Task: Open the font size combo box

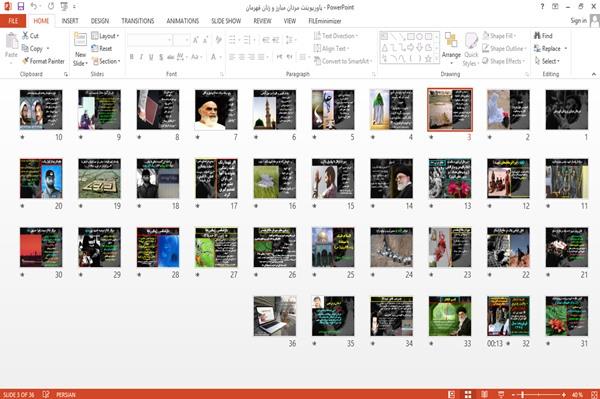Action: [181, 40]
